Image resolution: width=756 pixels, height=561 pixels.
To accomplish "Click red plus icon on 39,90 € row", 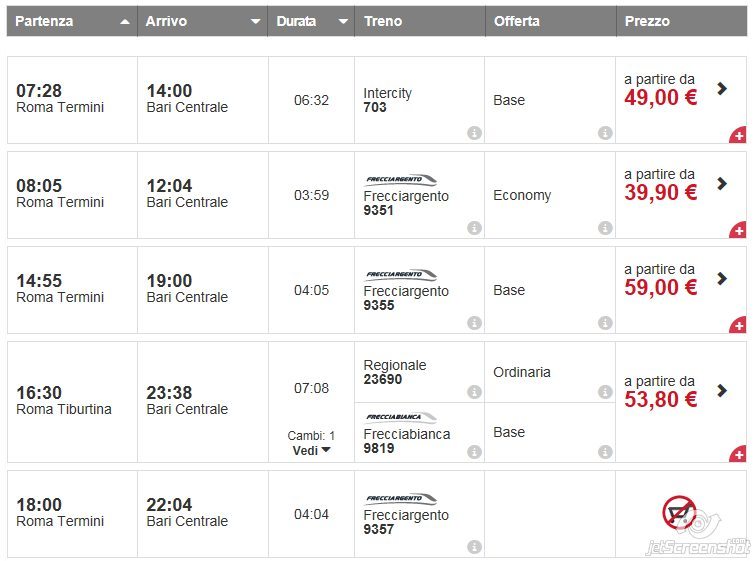I will (738, 230).
